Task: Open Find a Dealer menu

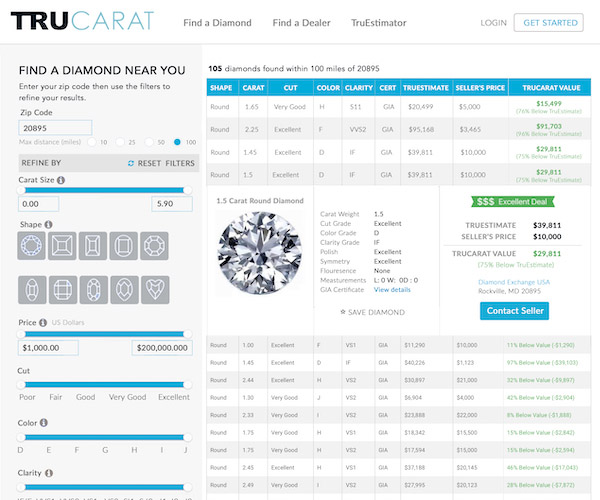Action: 302,23
